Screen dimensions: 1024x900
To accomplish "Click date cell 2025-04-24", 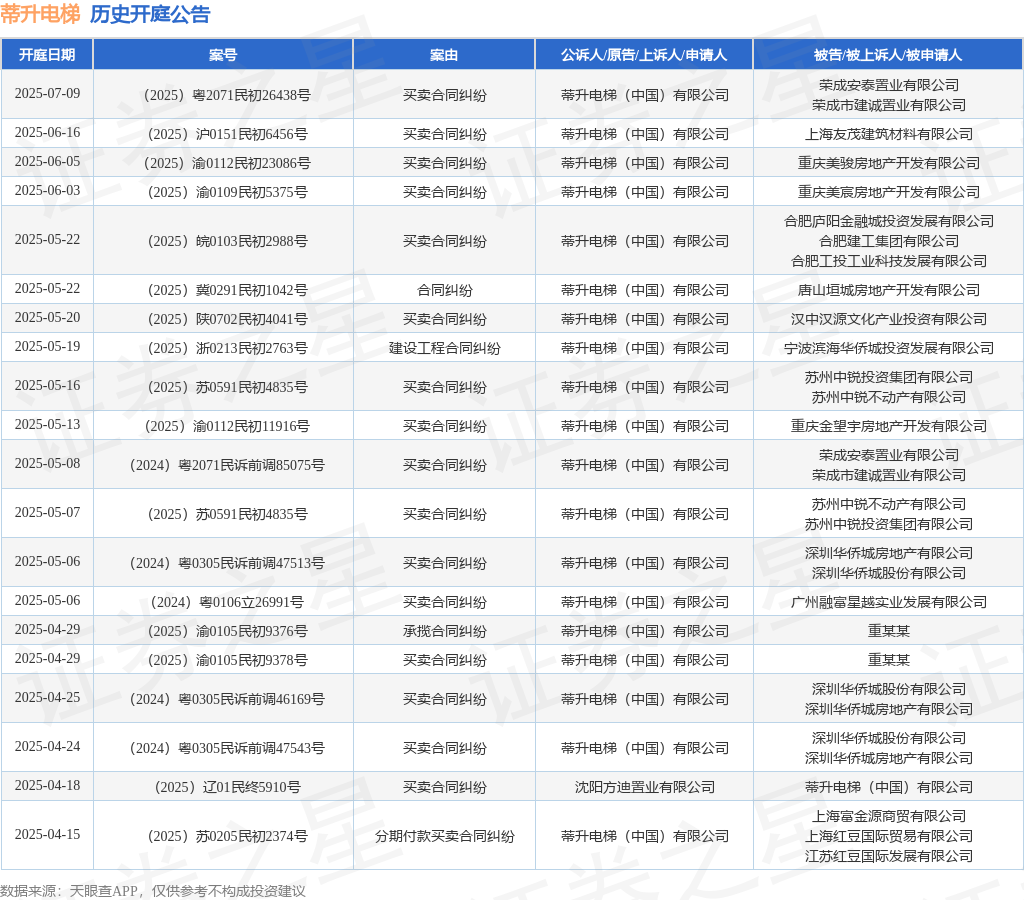I will pos(47,747).
